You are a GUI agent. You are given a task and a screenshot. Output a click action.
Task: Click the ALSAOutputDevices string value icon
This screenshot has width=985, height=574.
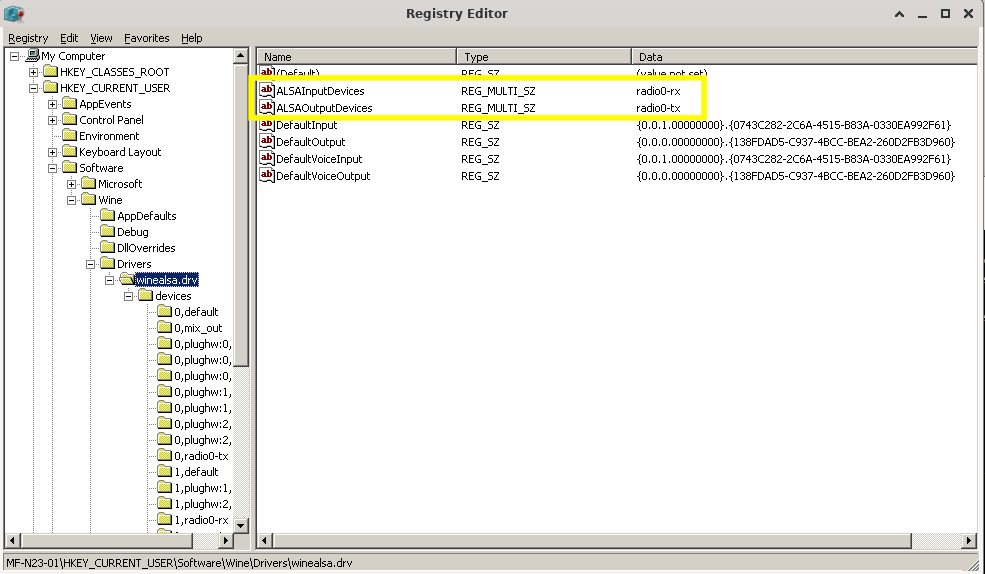click(267, 107)
